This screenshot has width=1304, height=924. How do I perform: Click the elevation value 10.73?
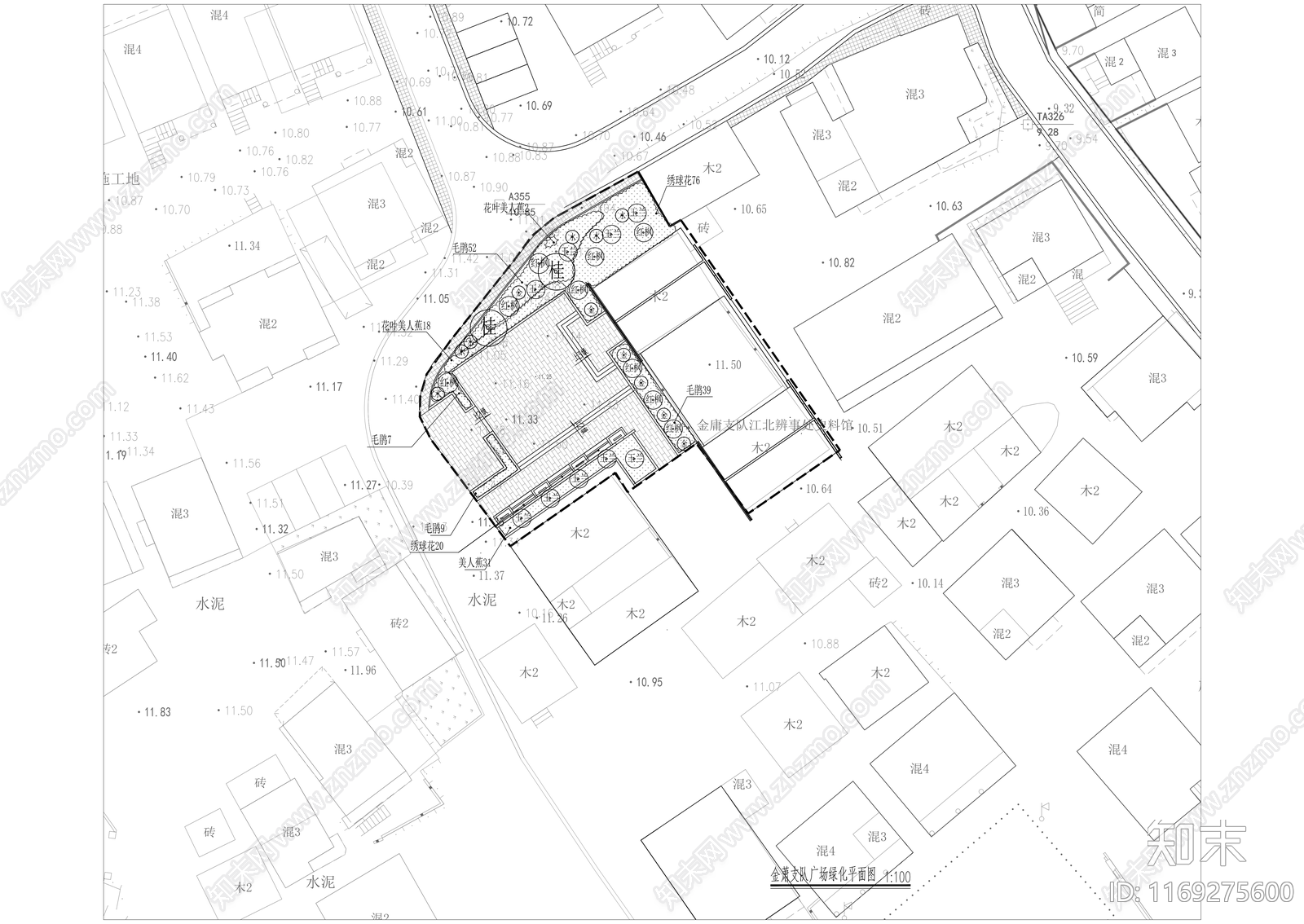pyautogui.click(x=236, y=190)
